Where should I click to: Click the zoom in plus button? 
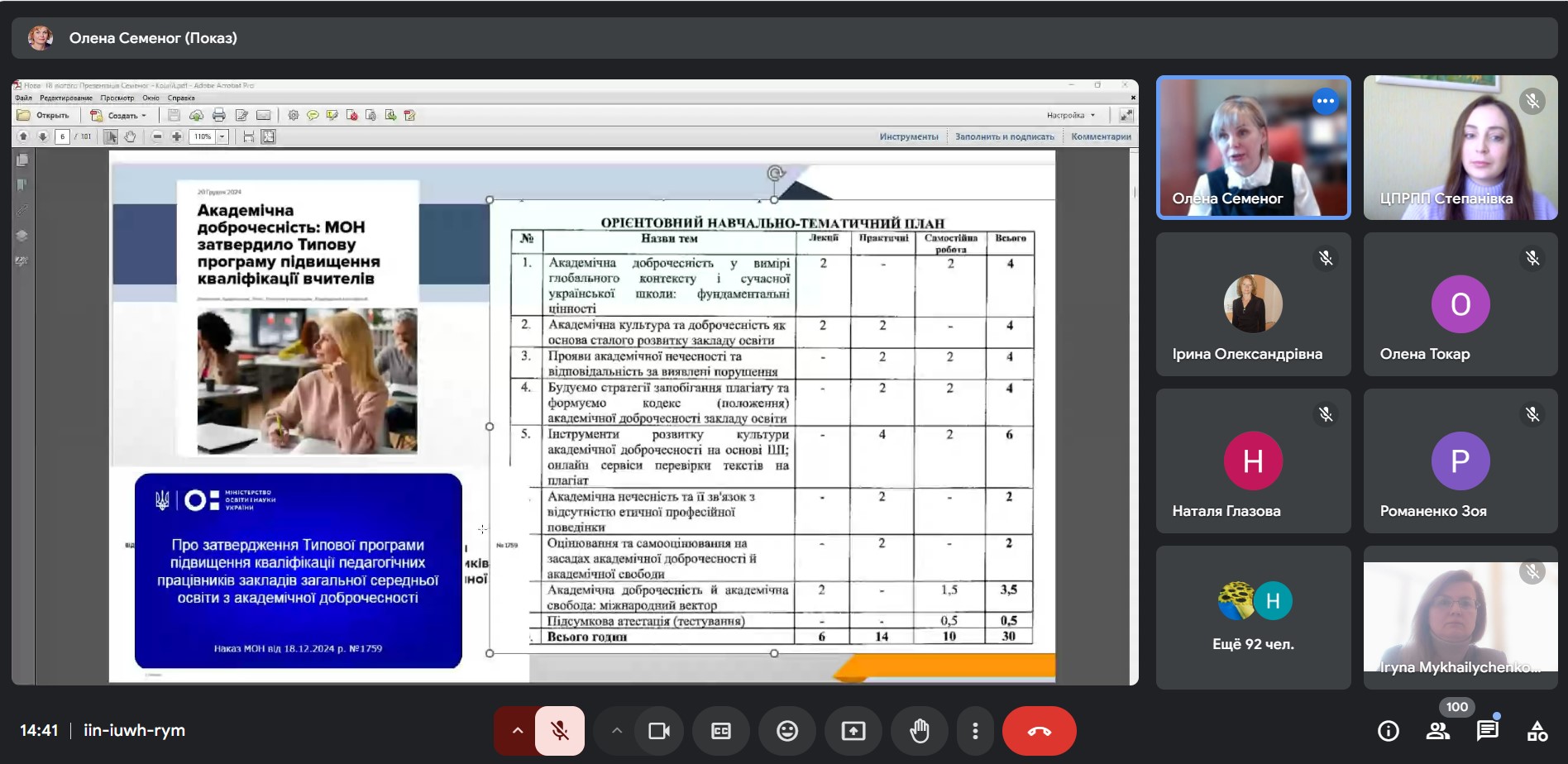pyautogui.click(x=176, y=136)
